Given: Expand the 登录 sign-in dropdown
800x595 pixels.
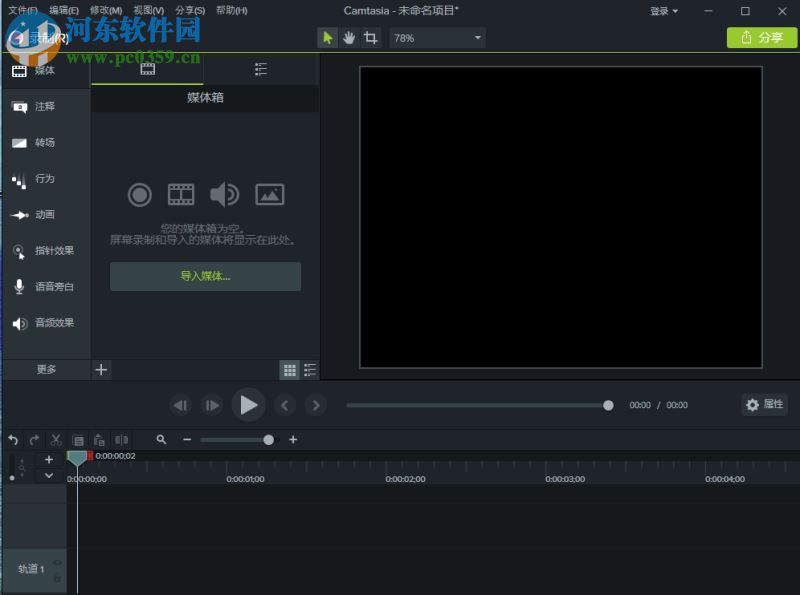Looking at the screenshot, I should (664, 11).
